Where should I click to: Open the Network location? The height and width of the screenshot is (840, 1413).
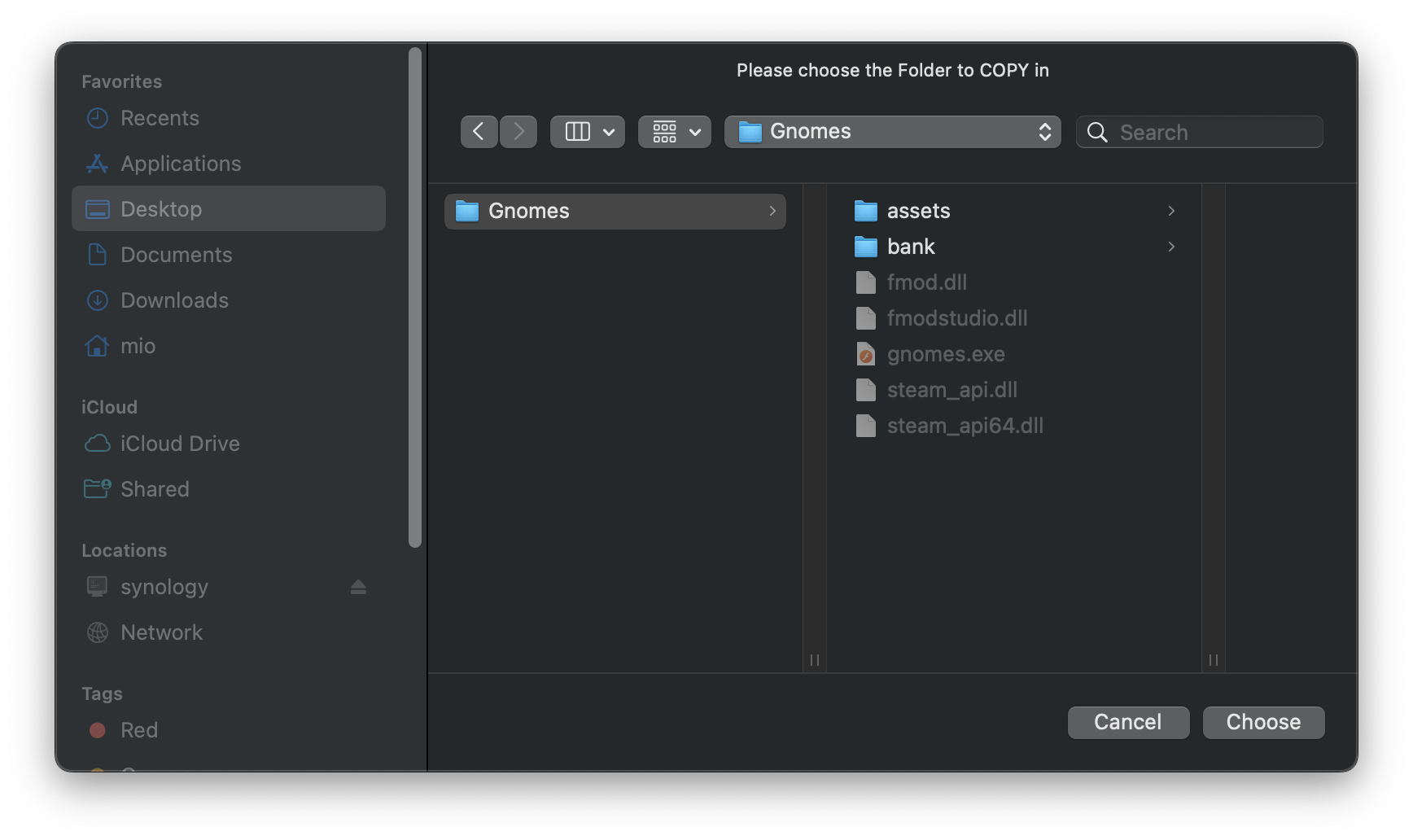pyautogui.click(x=161, y=632)
